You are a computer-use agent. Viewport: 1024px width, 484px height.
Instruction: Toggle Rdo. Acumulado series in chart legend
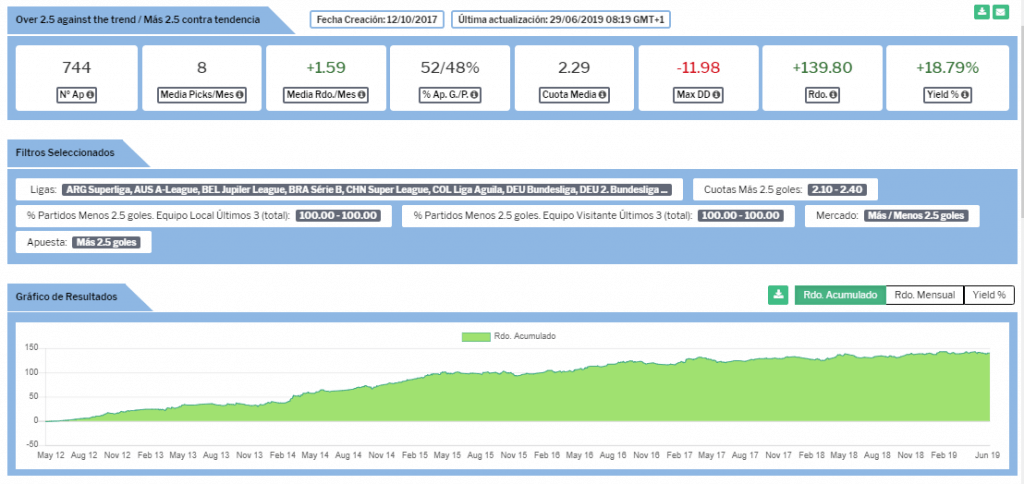(x=511, y=337)
